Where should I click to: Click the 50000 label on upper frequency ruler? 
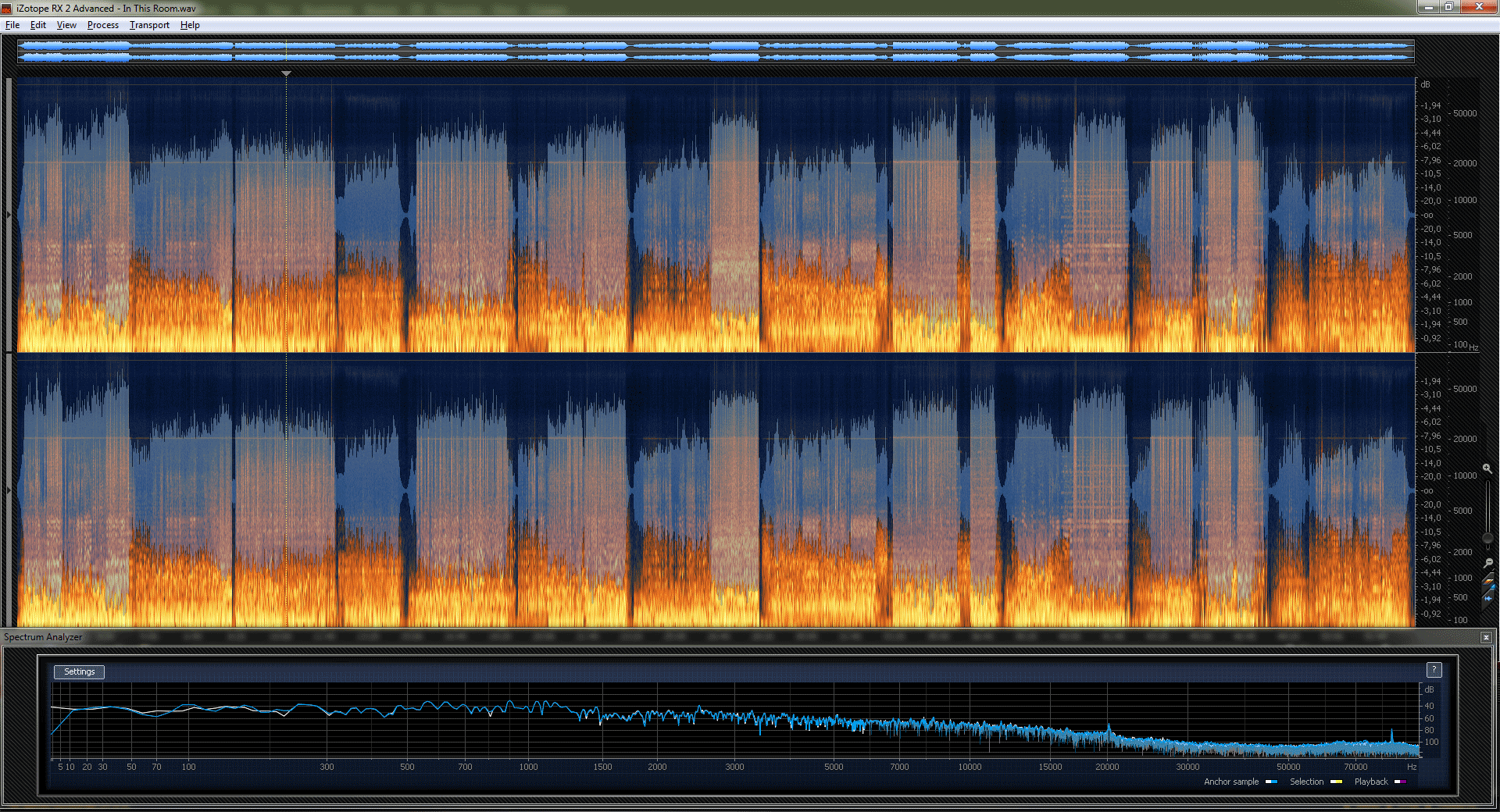click(1465, 113)
